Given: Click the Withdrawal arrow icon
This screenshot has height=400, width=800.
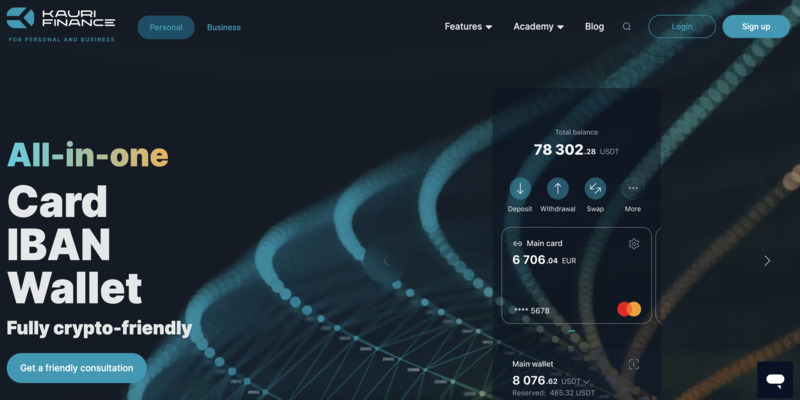Looking at the screenshot, I should (x=558, y=188).
